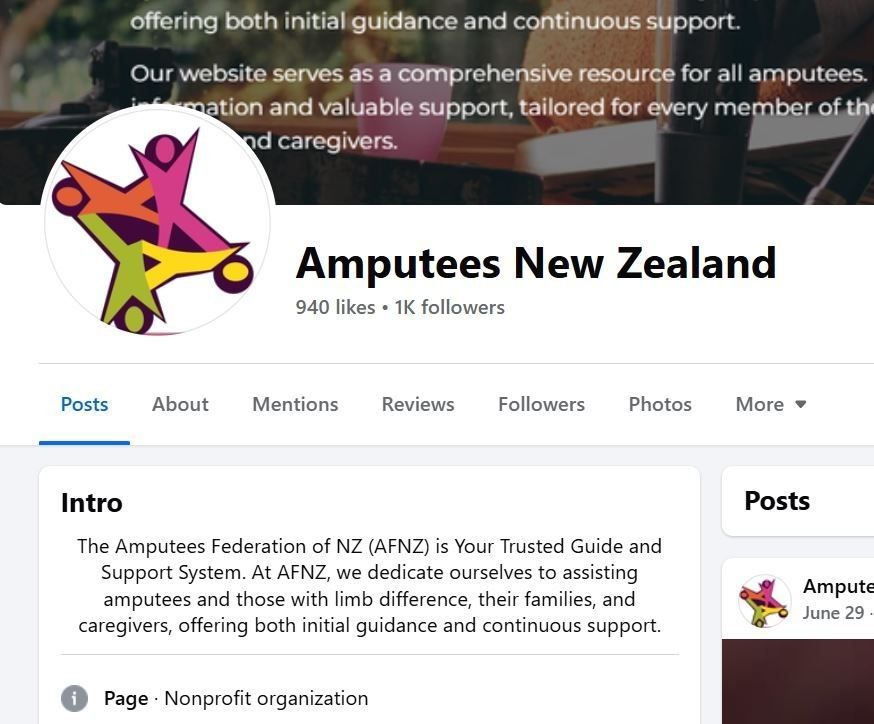
Task: Click the 940 likes link
Action: click(335, 307)
